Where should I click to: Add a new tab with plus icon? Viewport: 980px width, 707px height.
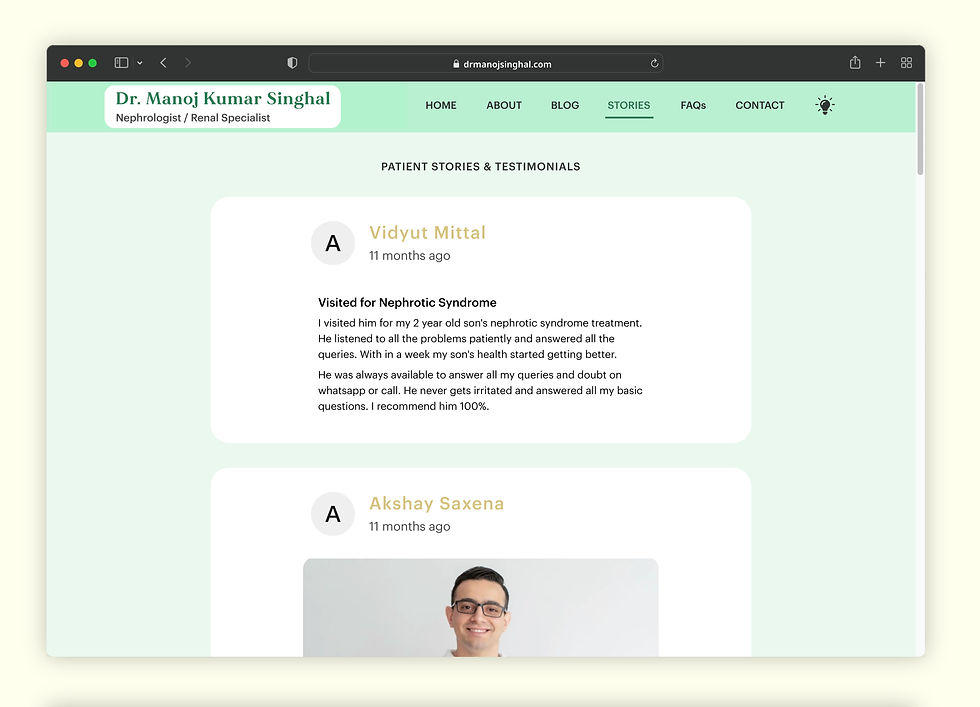880,63
